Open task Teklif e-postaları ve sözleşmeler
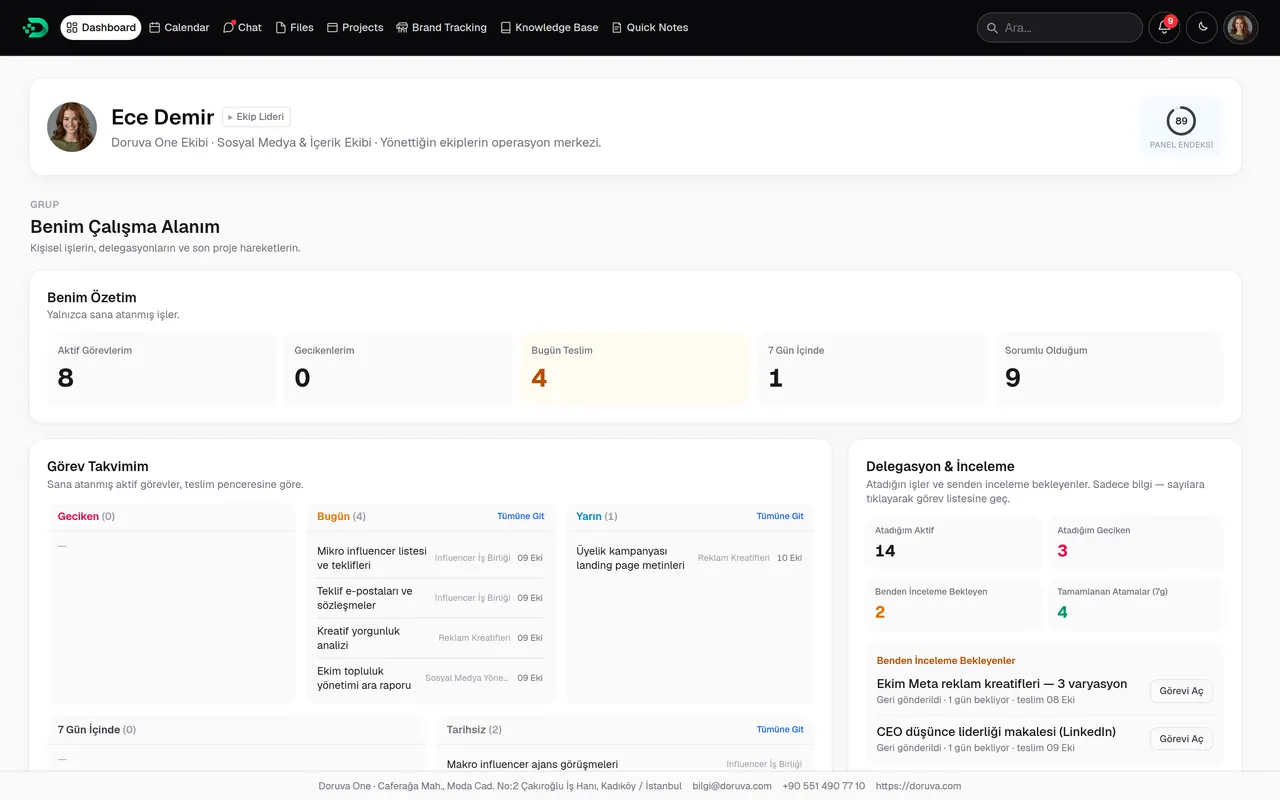This screenshot has height=800, width=1280. 430,598
